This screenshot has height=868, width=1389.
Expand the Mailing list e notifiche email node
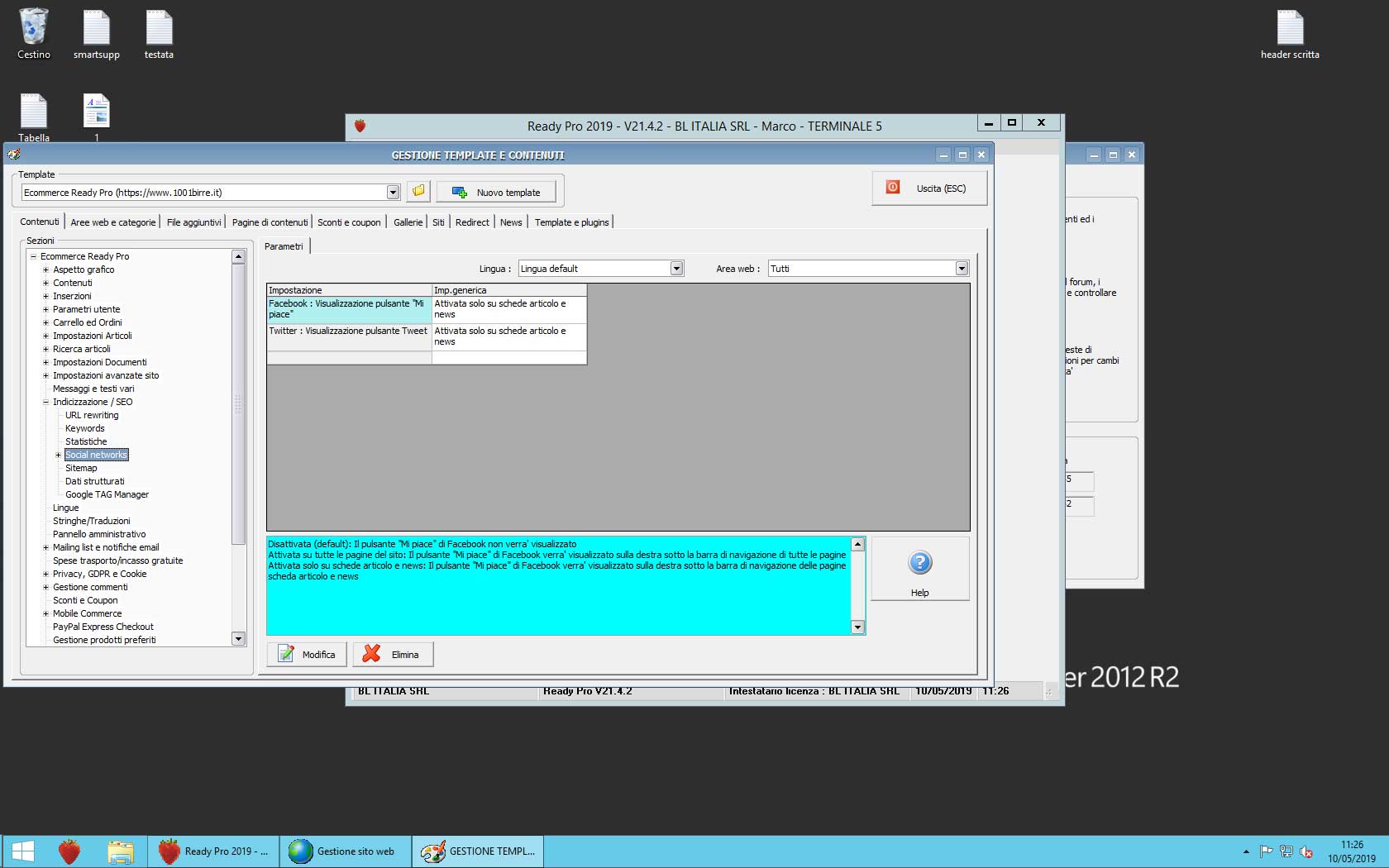pyautogui.click(x=46, y=547)
